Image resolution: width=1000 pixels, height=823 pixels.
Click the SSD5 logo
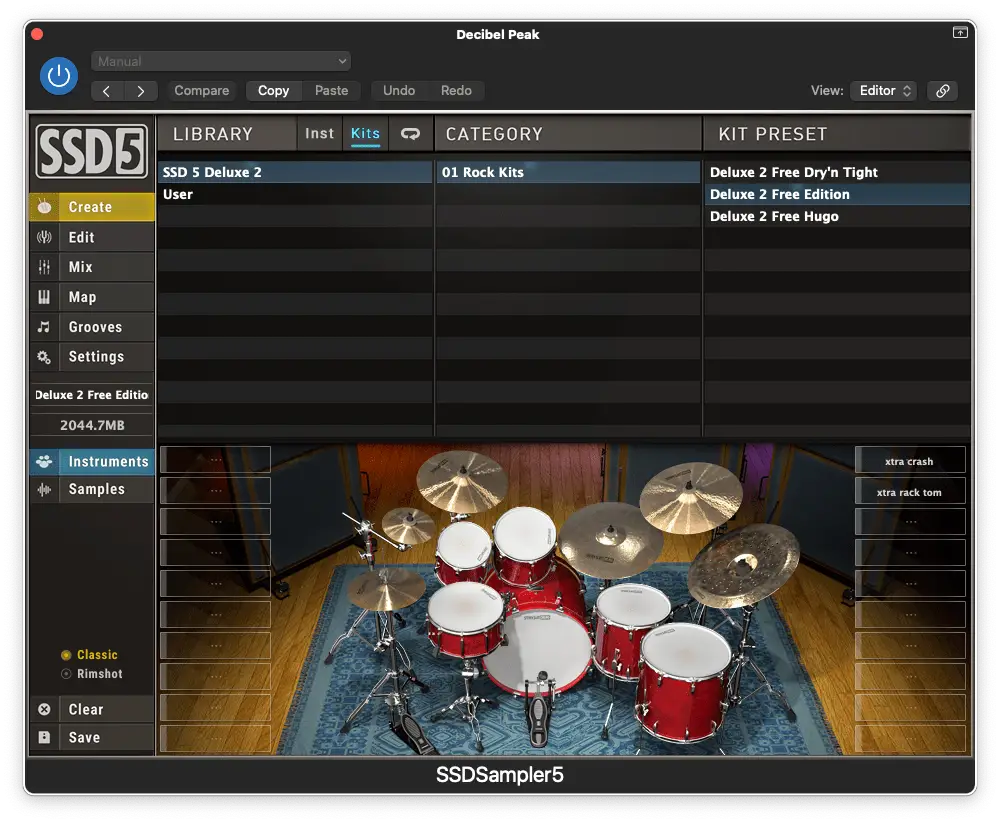tap(92, 151)
